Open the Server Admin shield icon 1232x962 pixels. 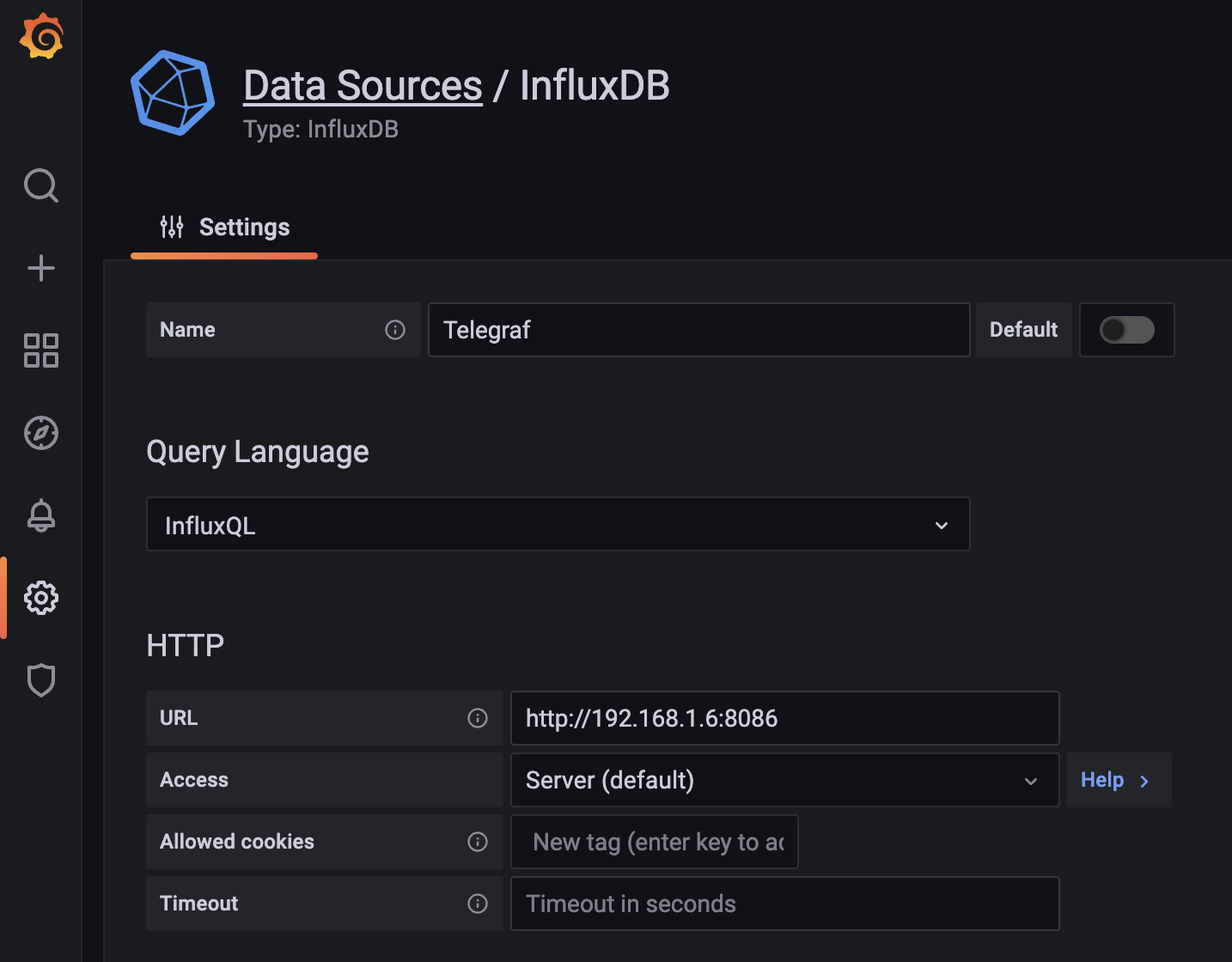41,680
